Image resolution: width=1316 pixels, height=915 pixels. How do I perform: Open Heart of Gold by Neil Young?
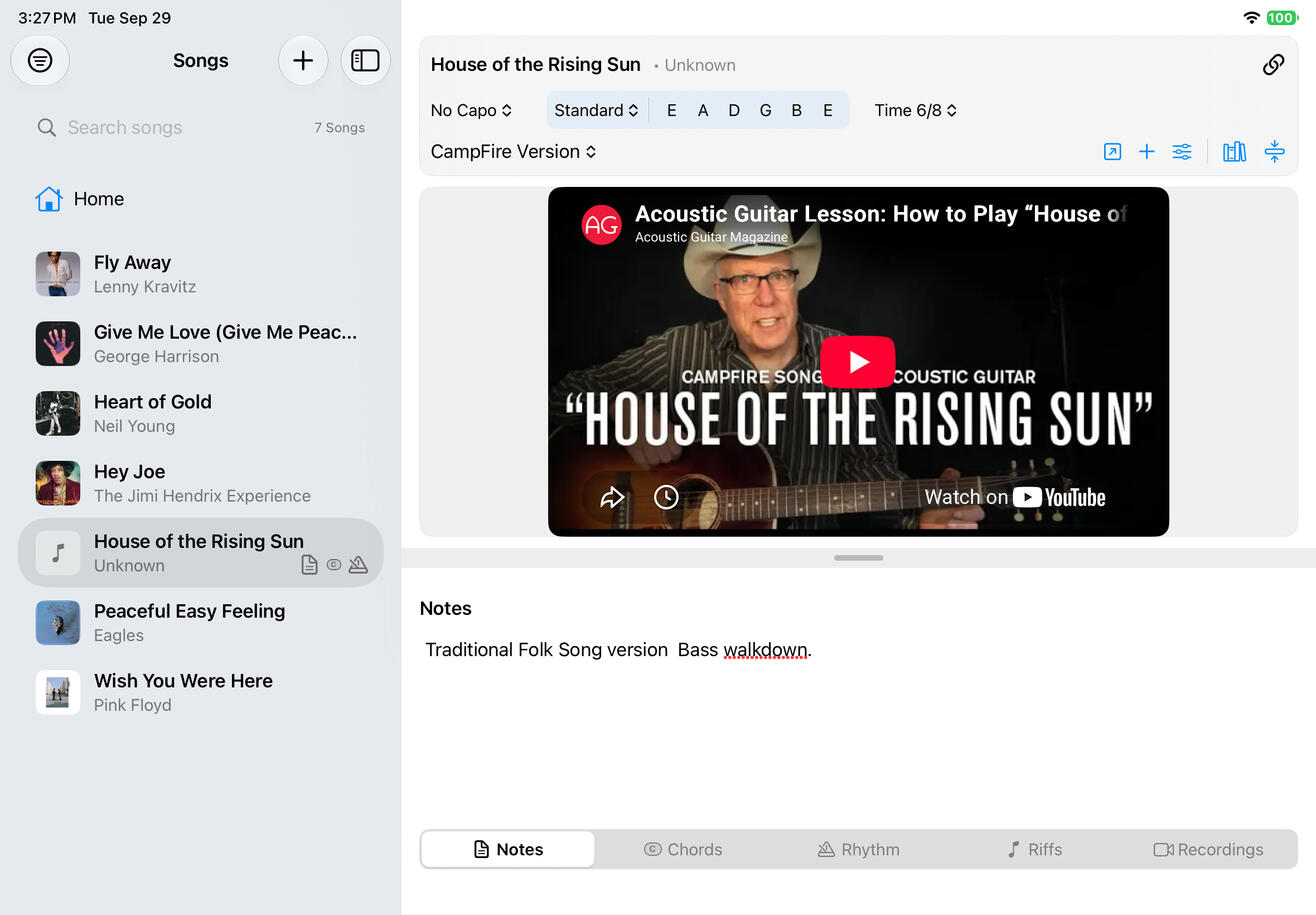201,413
